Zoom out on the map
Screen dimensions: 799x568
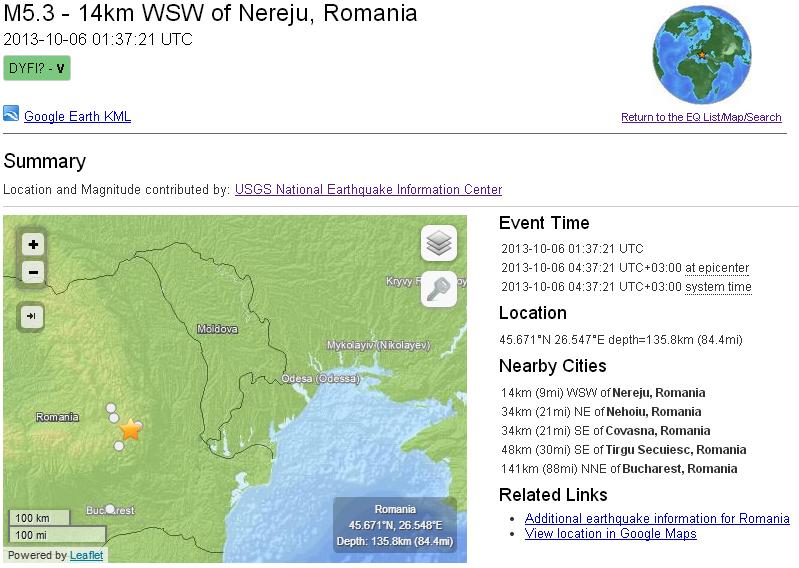[x=33, y=272]
